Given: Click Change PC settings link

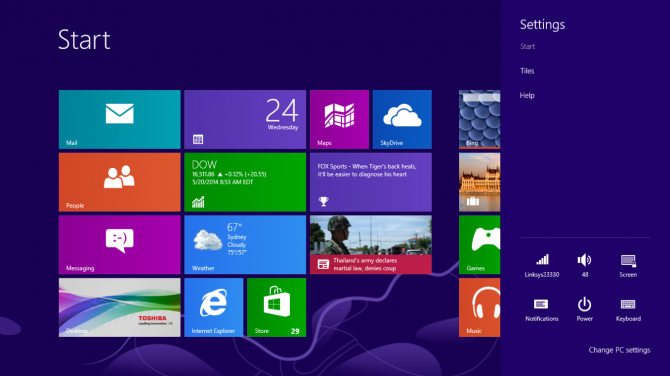Looking at the screenshot, I should point(619,350).
